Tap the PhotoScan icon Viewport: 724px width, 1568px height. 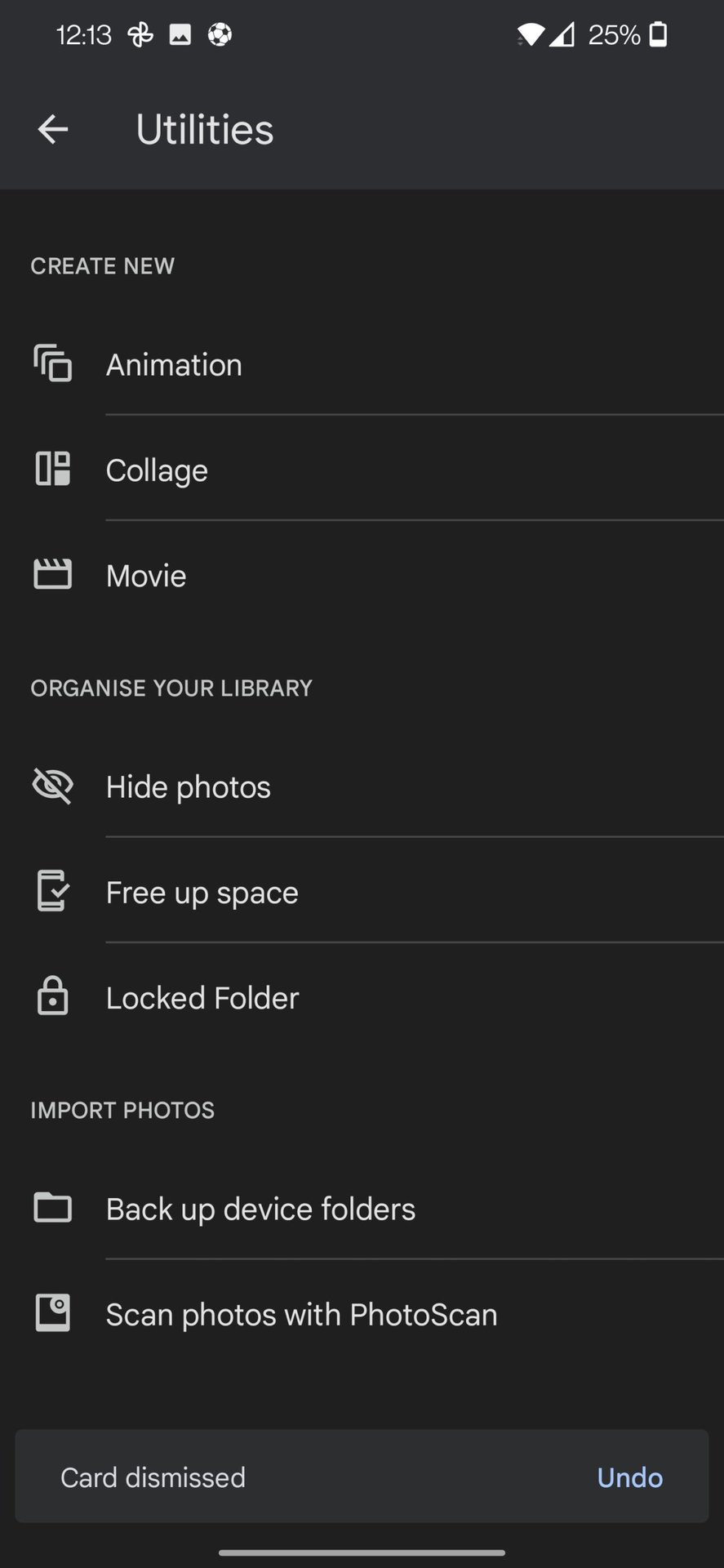pos(52,1313)
